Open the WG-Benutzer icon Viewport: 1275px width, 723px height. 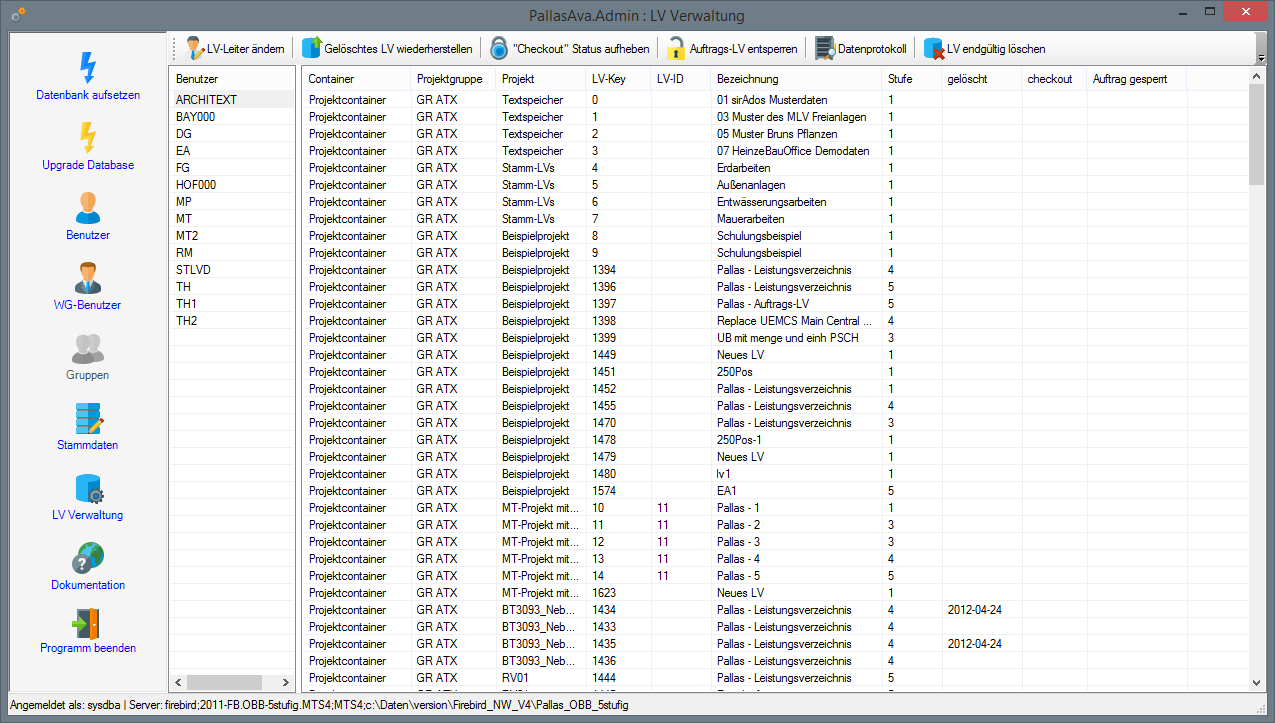(88, 278)
